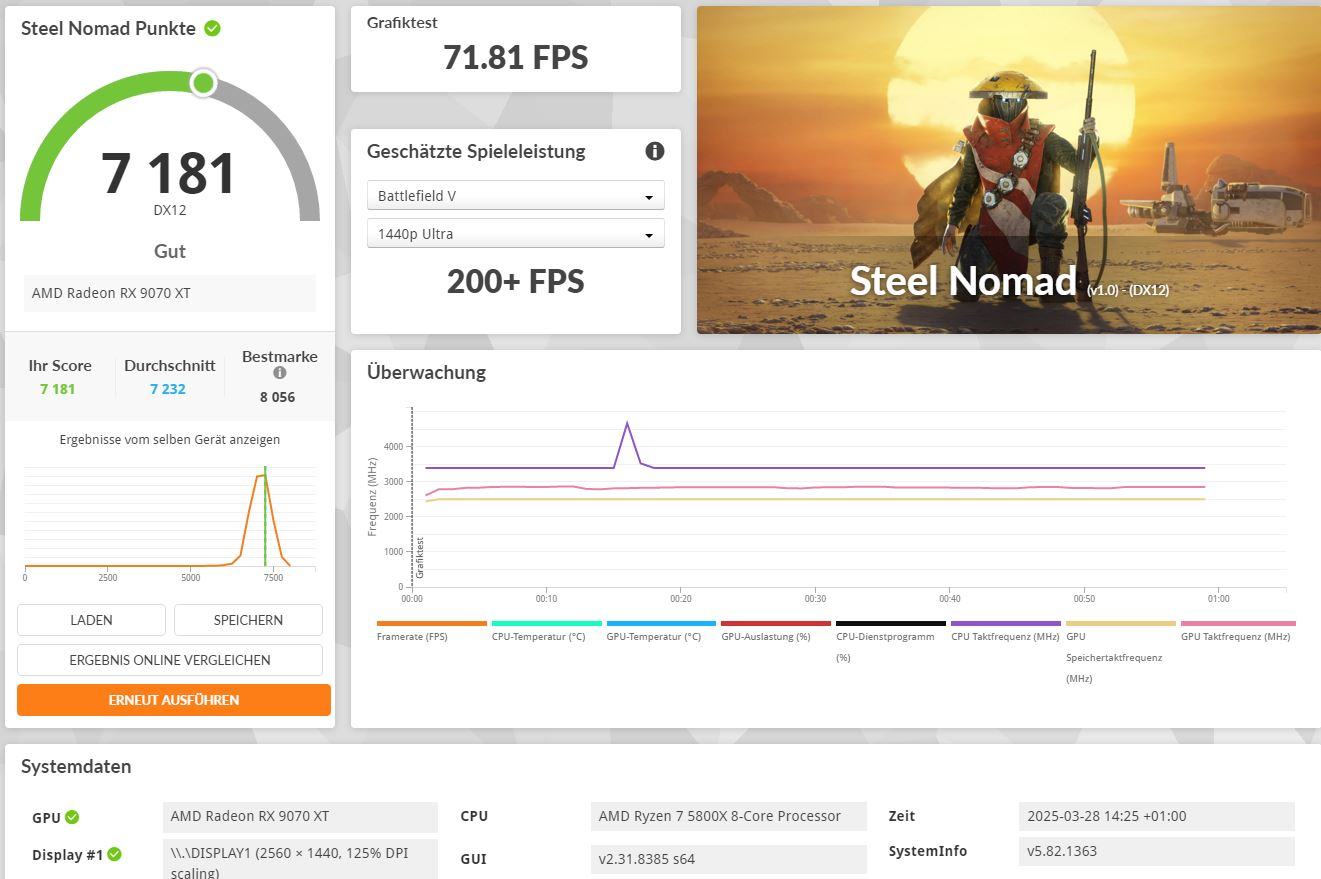Open the info icon next to Geschätzte Spieleleistung
The width and height of the screenshot is (1321, 879).
click(655, 151)
